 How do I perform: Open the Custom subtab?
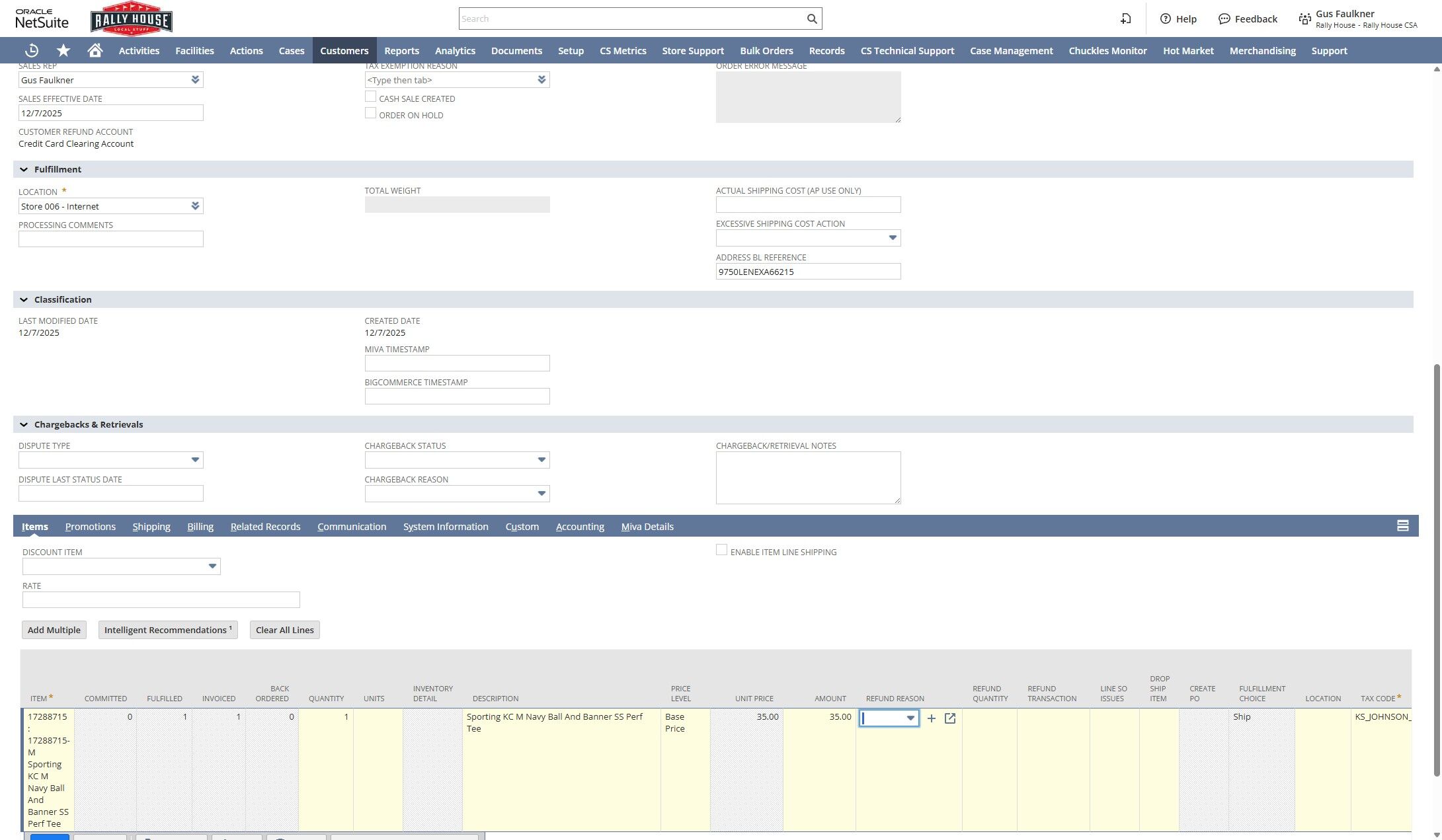tap(522, 527)
